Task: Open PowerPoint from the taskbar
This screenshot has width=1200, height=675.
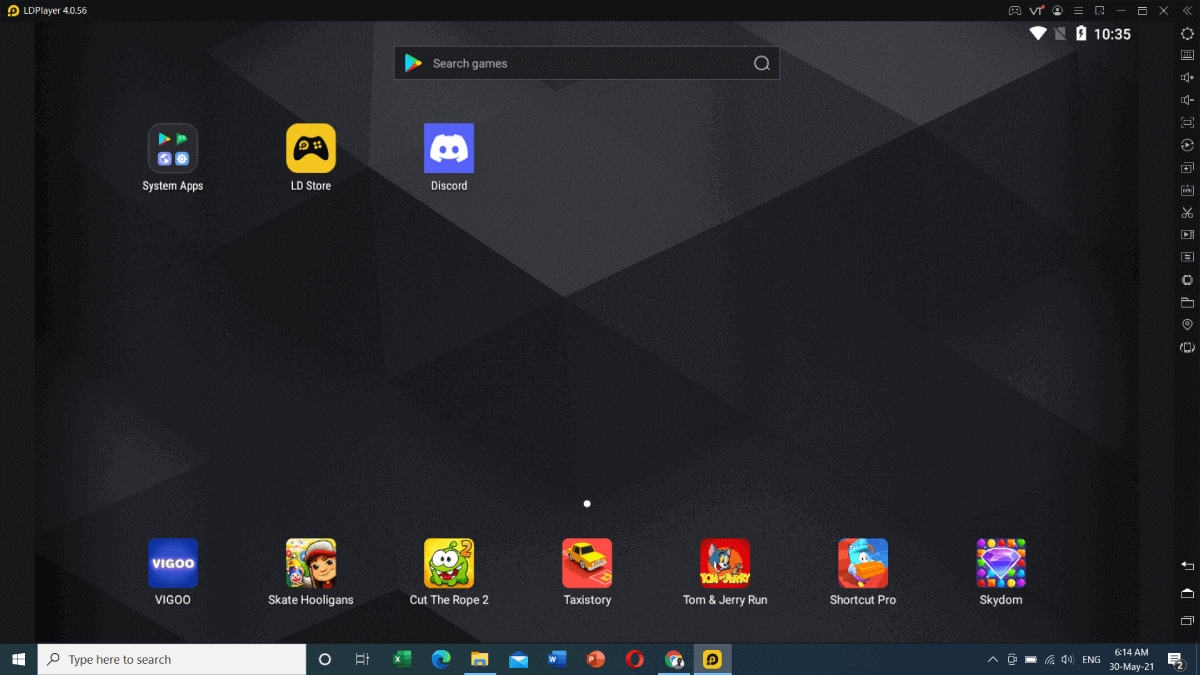Action: tap(596, 659)
